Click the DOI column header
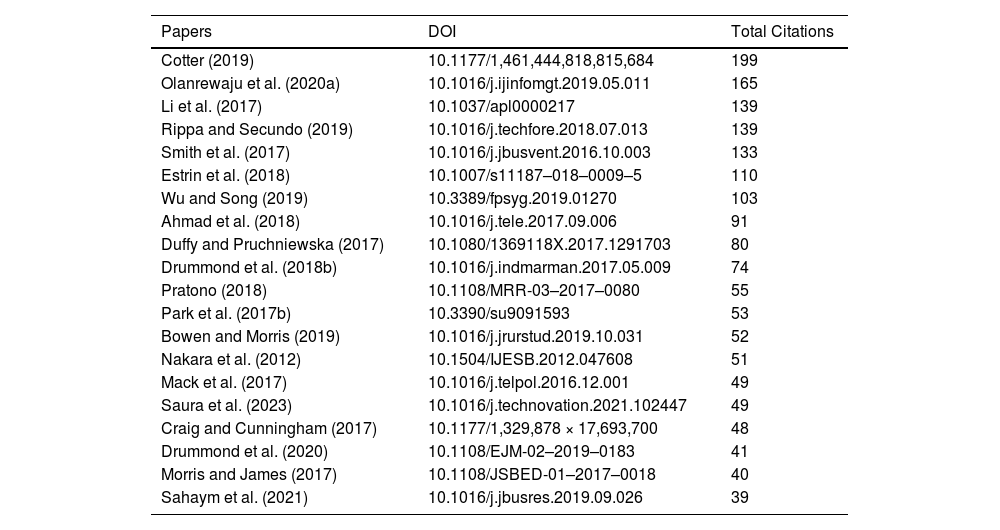The width and height of the screenshot is (1000, 530). pyautogui.click(x=442, y=31)
